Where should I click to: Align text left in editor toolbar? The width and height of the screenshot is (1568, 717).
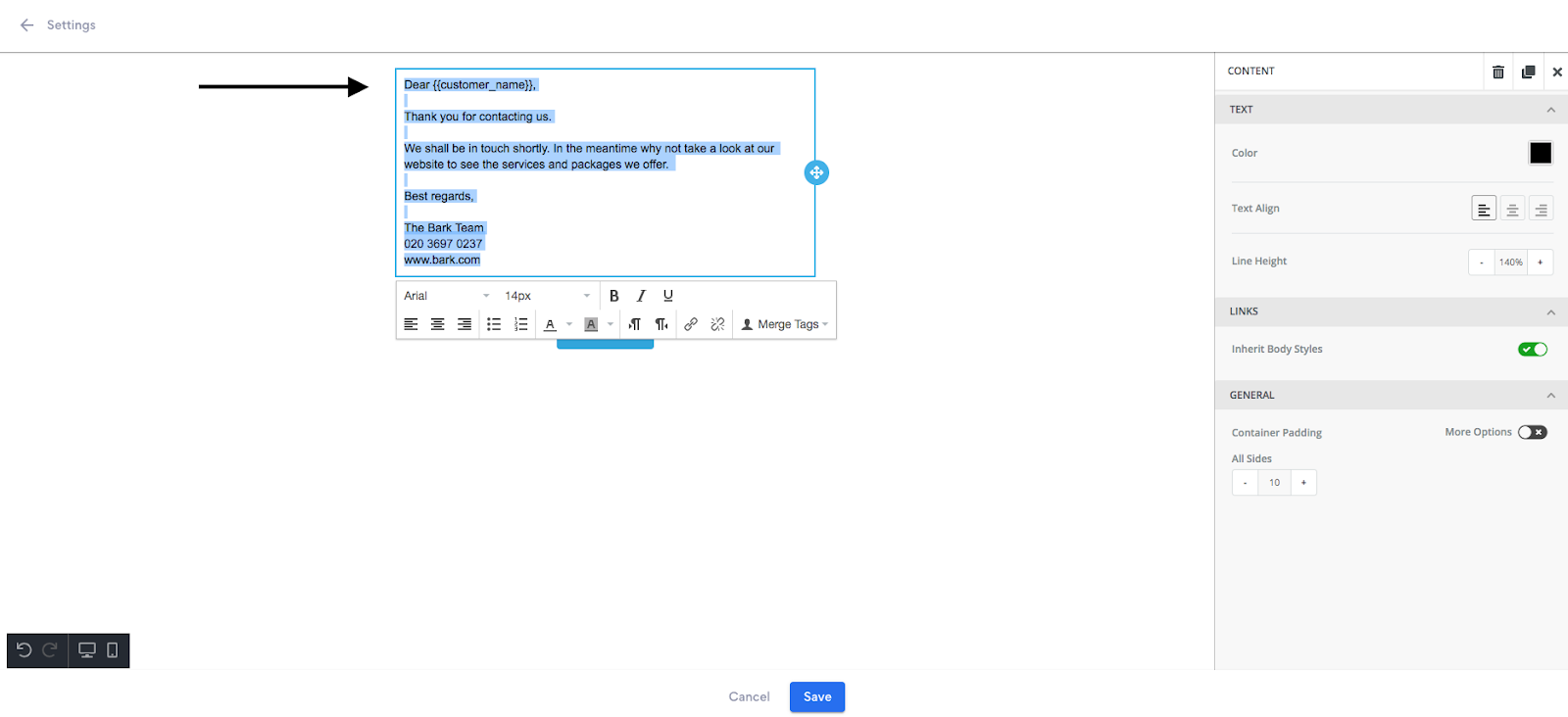tap(411, 324)
